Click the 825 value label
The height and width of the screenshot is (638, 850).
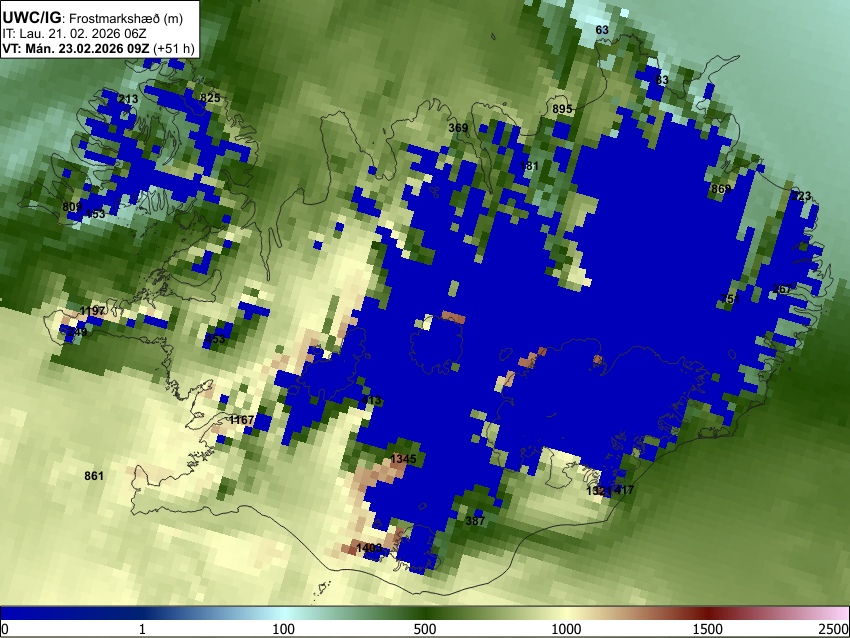coord(210,98)
